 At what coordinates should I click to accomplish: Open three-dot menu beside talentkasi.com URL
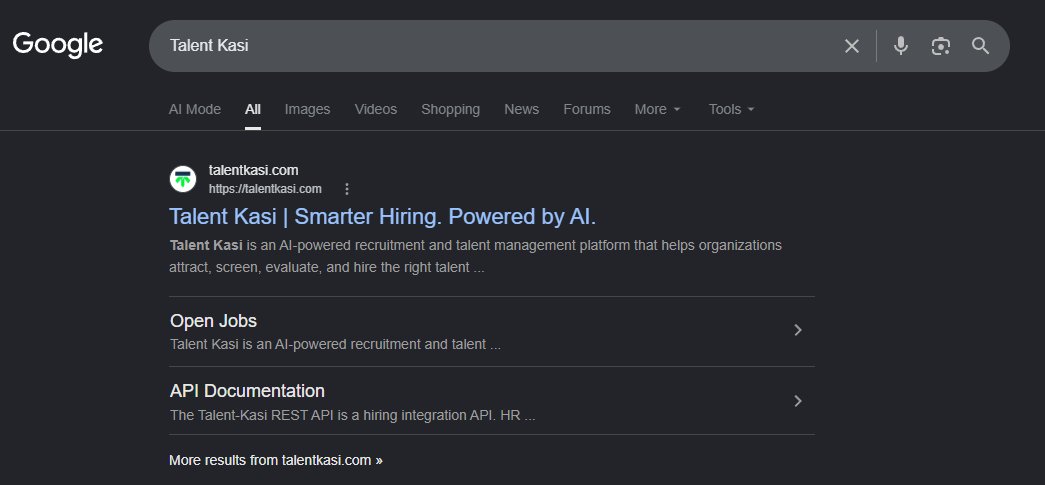coord(347,189)
